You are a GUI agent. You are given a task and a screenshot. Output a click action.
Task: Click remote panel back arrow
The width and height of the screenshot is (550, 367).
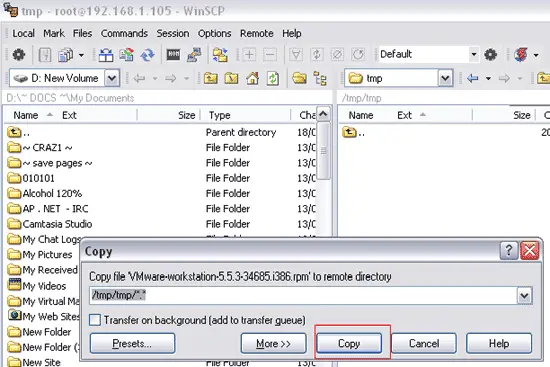[x=473, y=78]
